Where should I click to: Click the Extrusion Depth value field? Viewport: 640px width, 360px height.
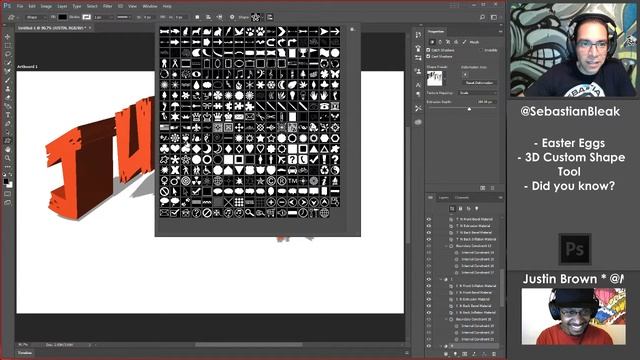[486, 102]
